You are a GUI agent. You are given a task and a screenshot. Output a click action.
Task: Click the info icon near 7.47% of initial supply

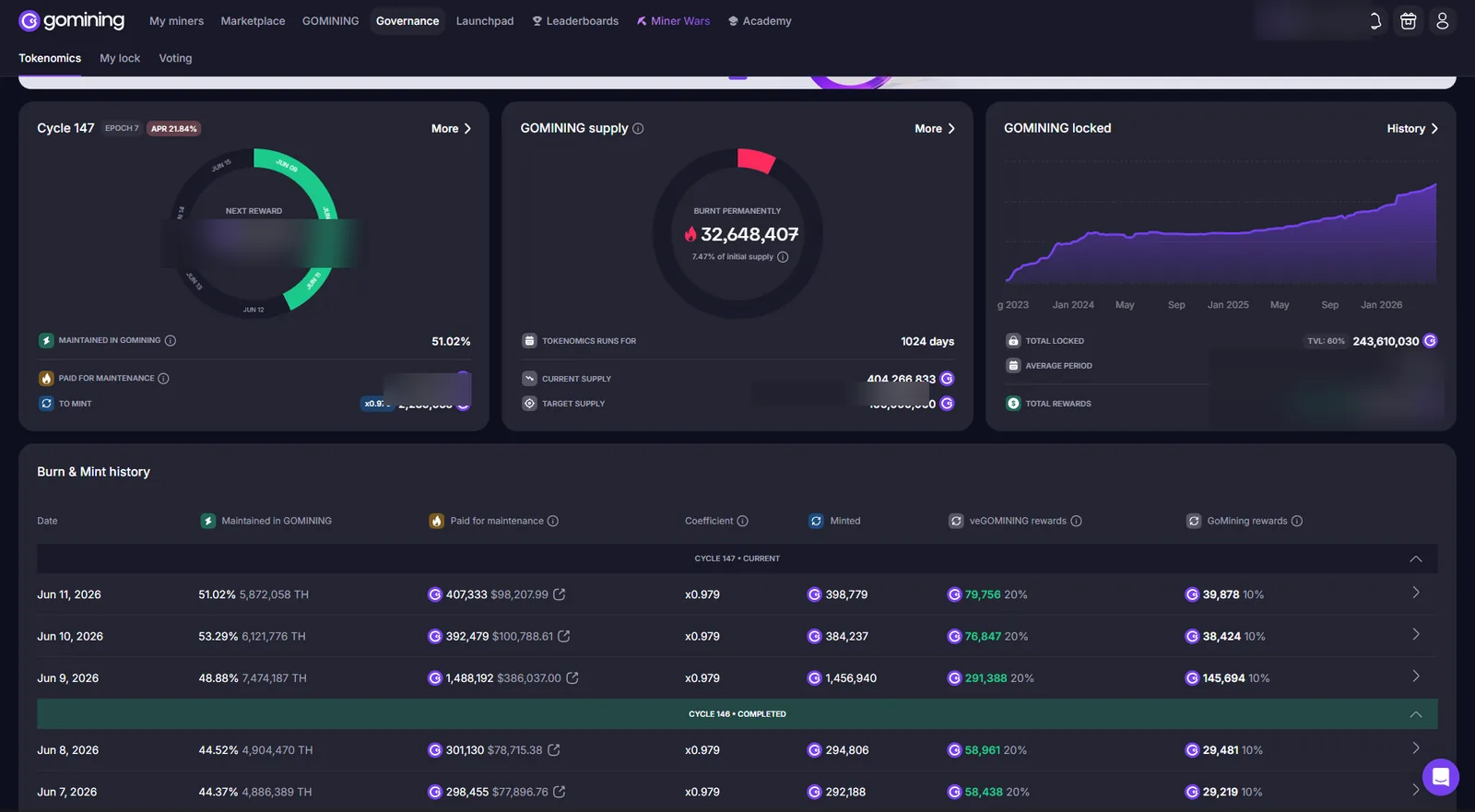[x=783, y=257]
